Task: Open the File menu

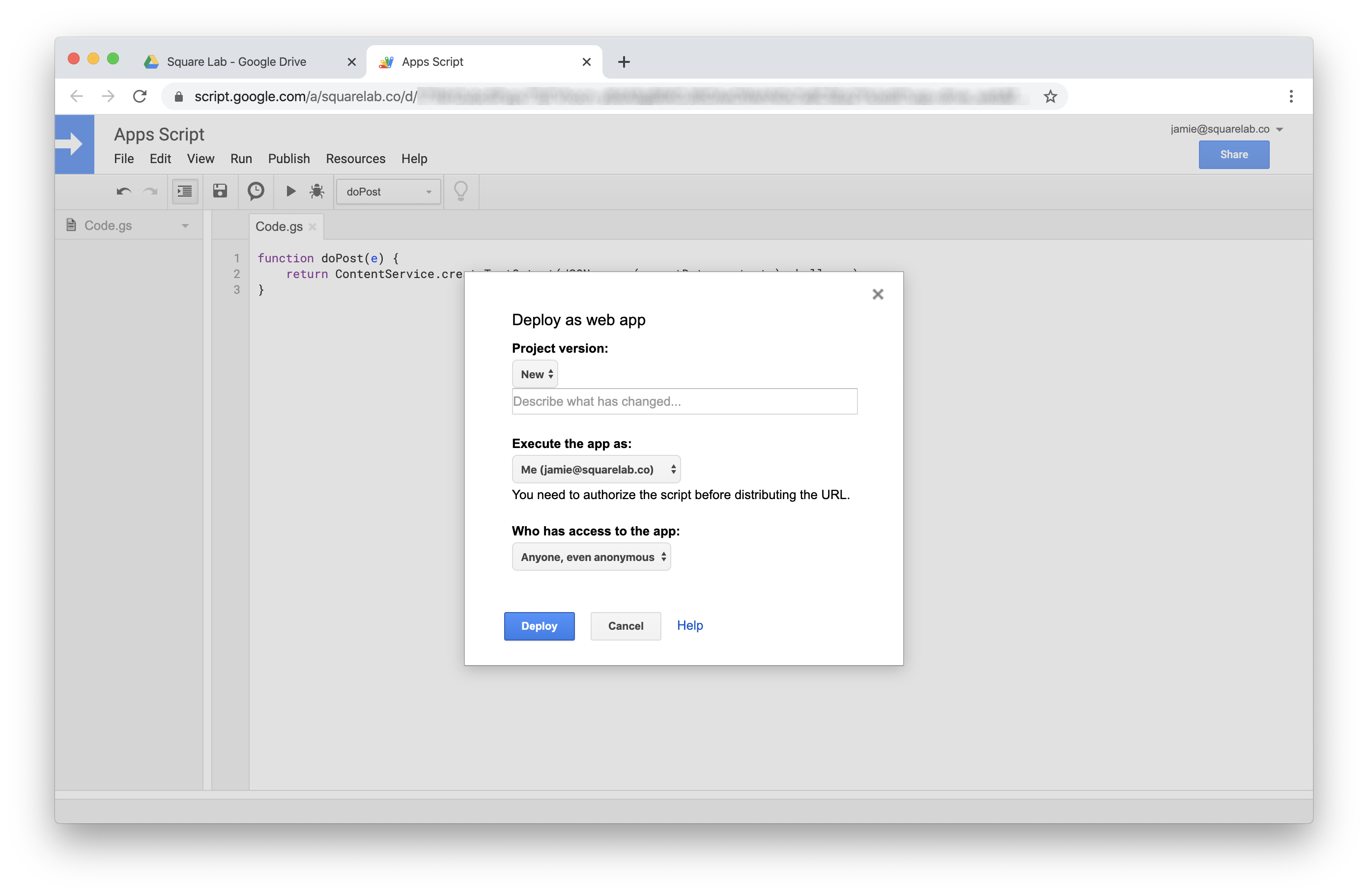Action: 123,158
